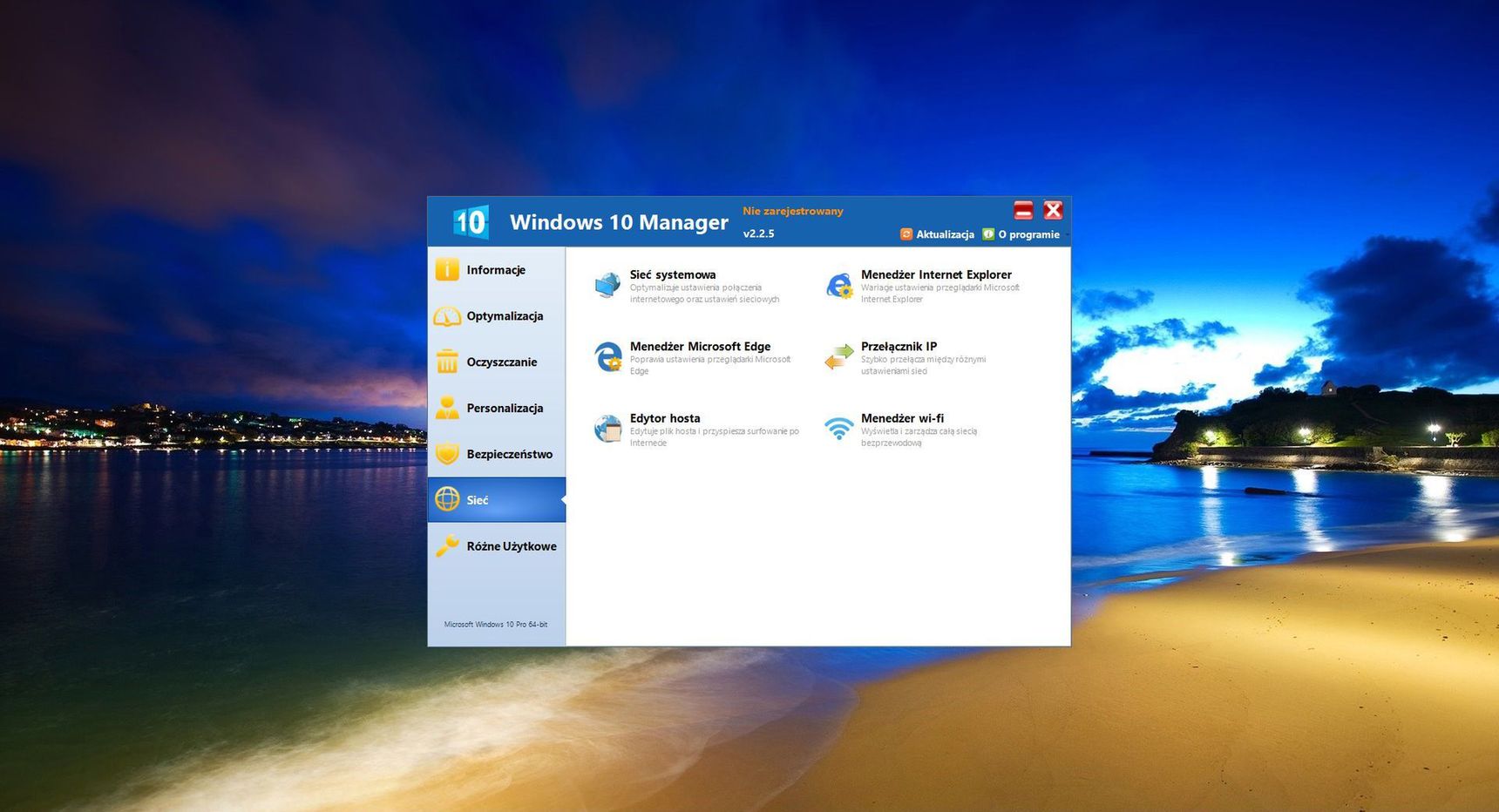Viewport: 1499px width, 812px height.
Task: Select the Personalizacja section
Action: (497, 408)
